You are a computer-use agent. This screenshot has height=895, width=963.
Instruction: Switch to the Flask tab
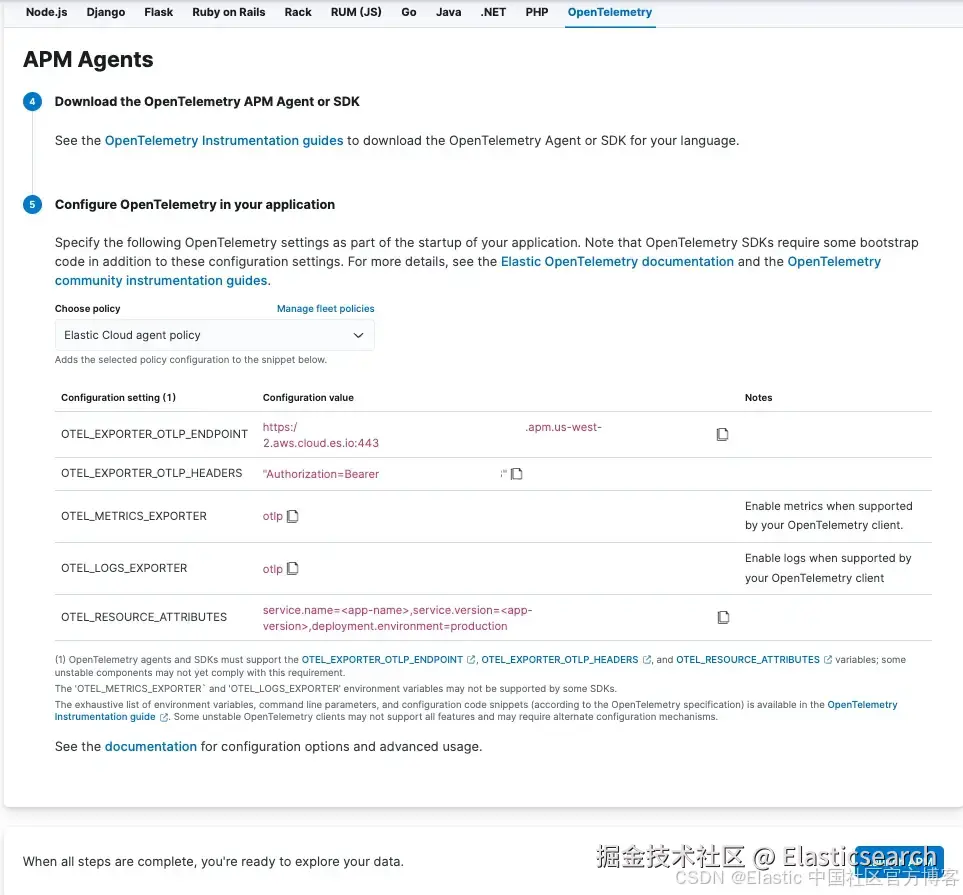[x=158, y=12]
